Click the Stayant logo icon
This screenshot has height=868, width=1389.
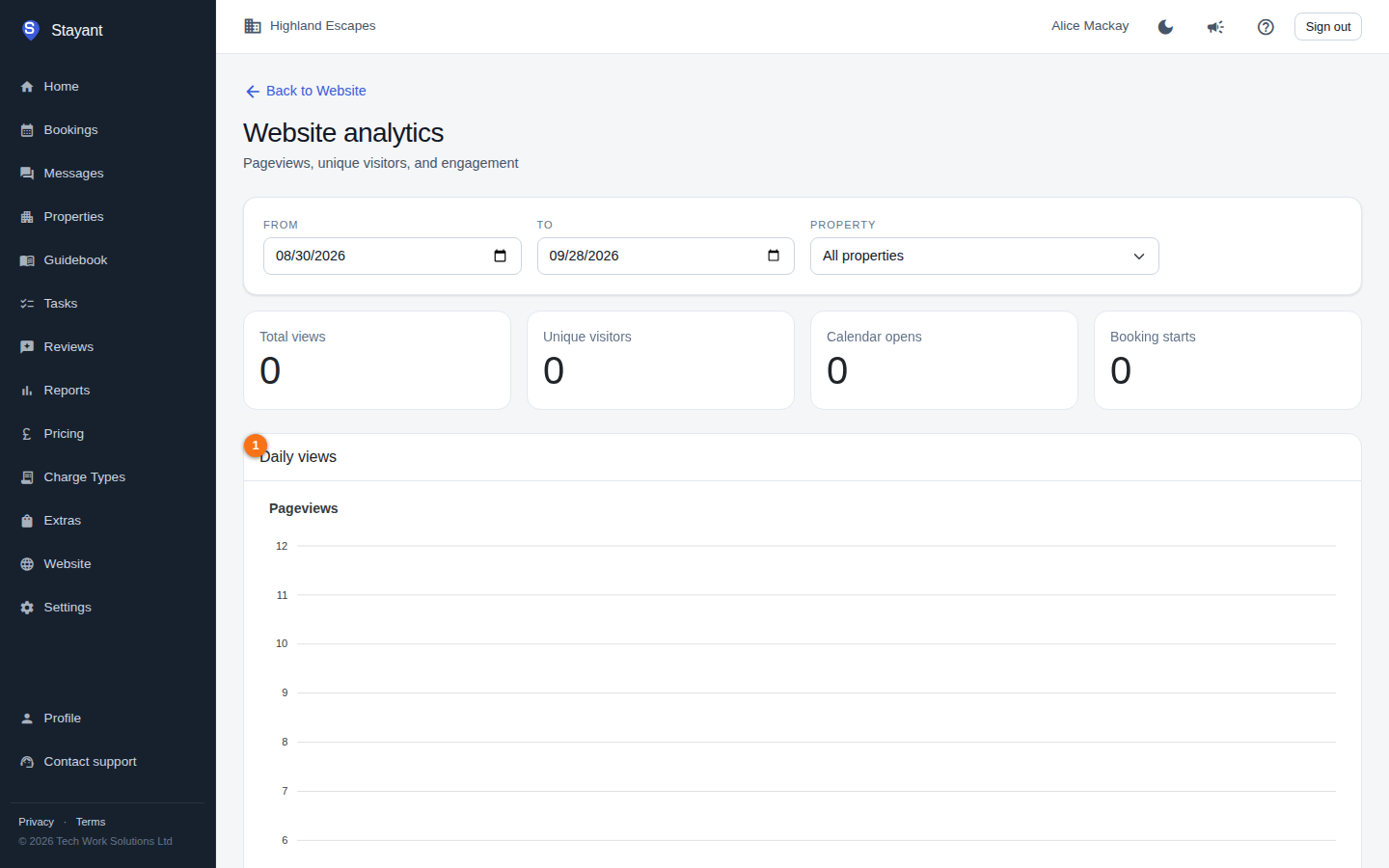coord(30,30)
